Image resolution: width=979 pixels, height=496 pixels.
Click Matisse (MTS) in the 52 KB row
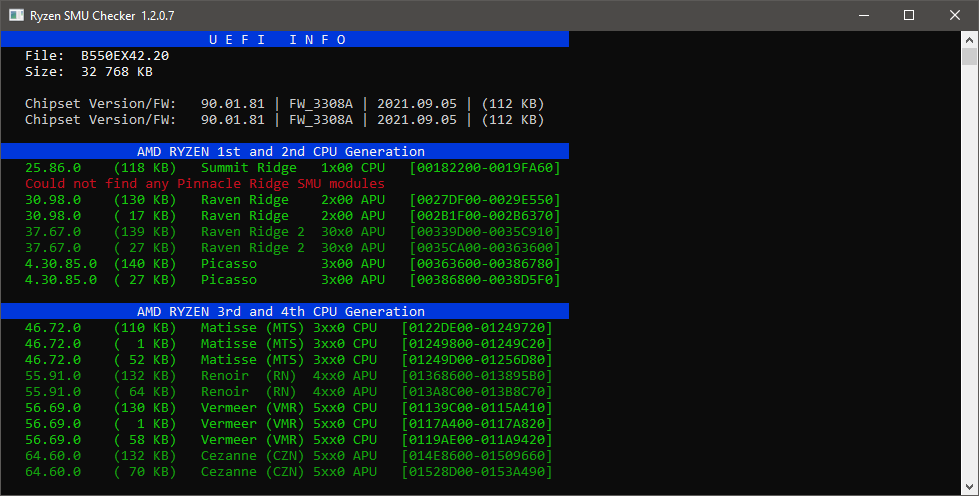tap(252, 360)
